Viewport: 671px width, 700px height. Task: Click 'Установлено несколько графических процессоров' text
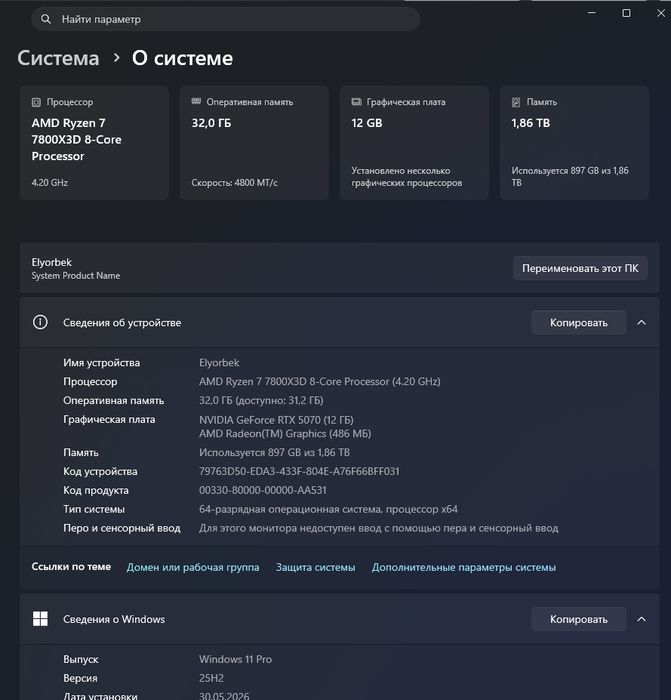pyautogui.click(x=407, y=176)
